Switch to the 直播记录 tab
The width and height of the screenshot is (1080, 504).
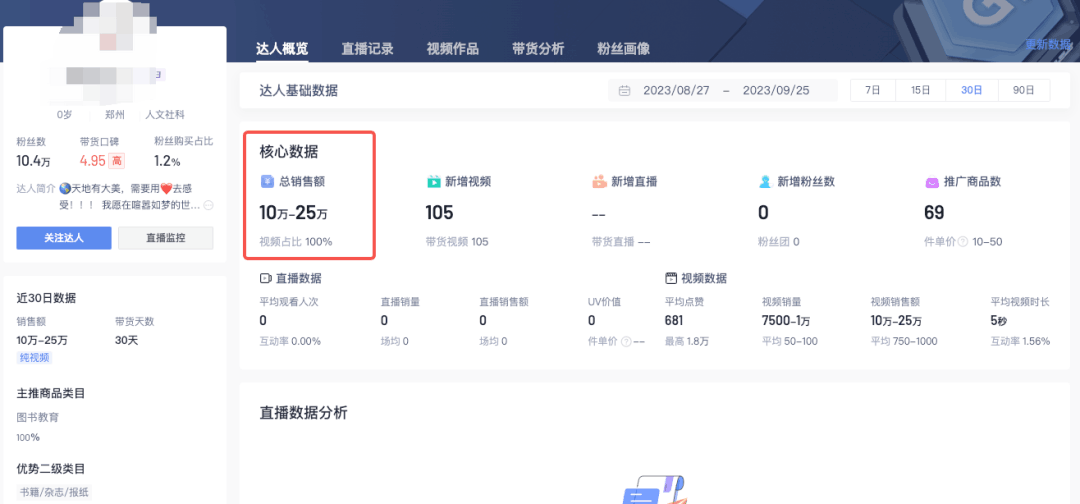pos(367,49)
